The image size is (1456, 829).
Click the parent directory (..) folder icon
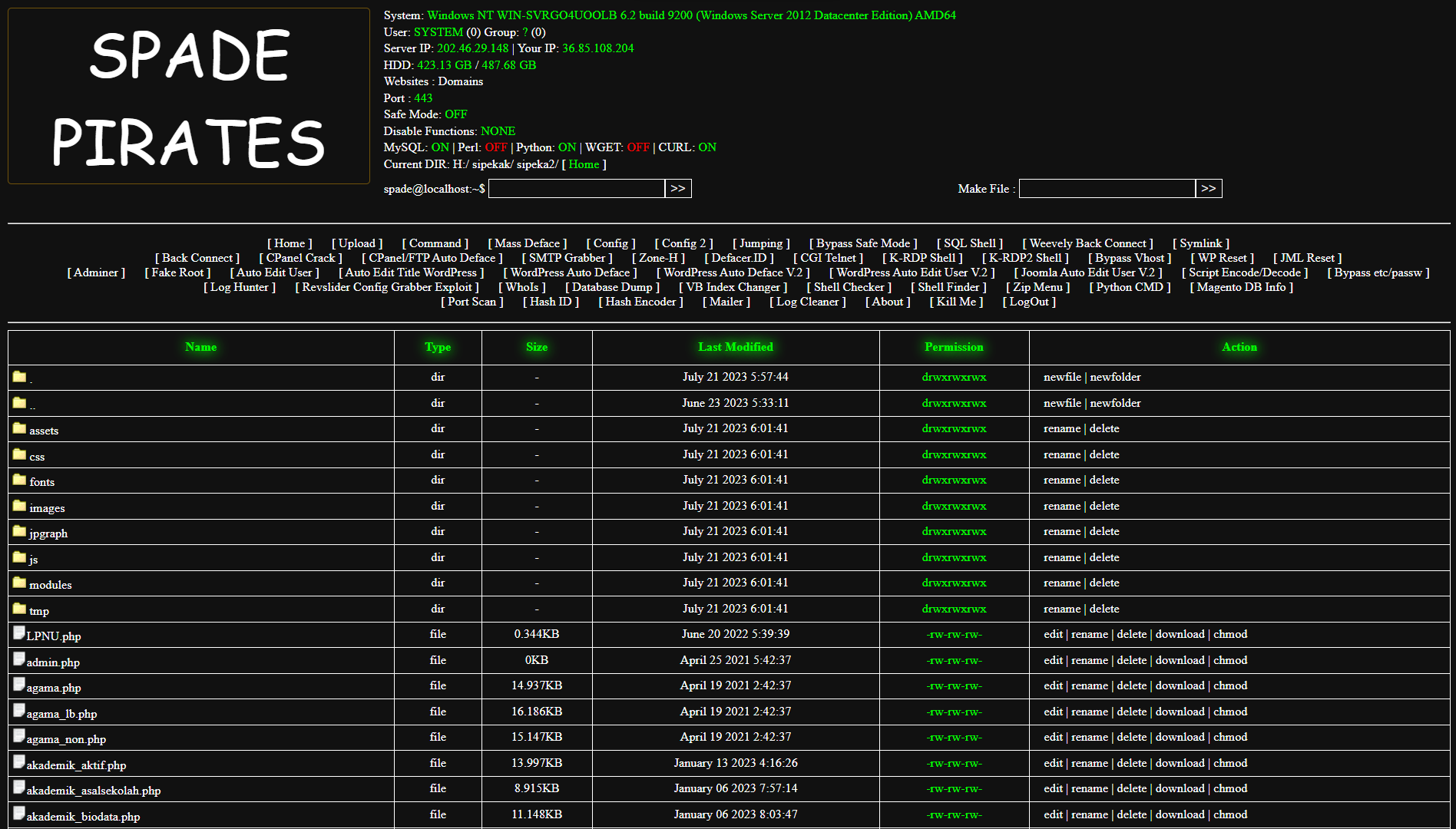coord(19,403)
